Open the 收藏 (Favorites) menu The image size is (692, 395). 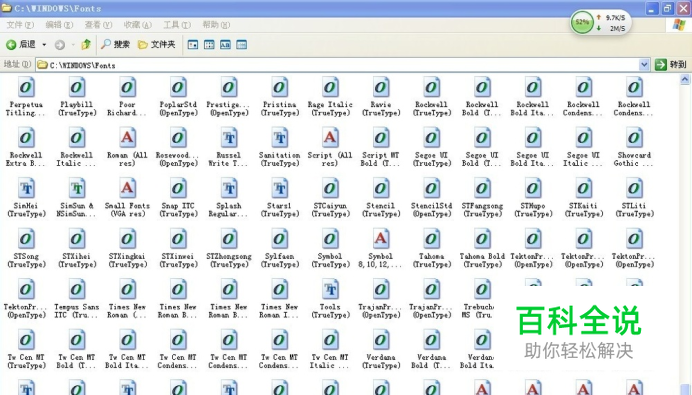click(x=137, y=25)
